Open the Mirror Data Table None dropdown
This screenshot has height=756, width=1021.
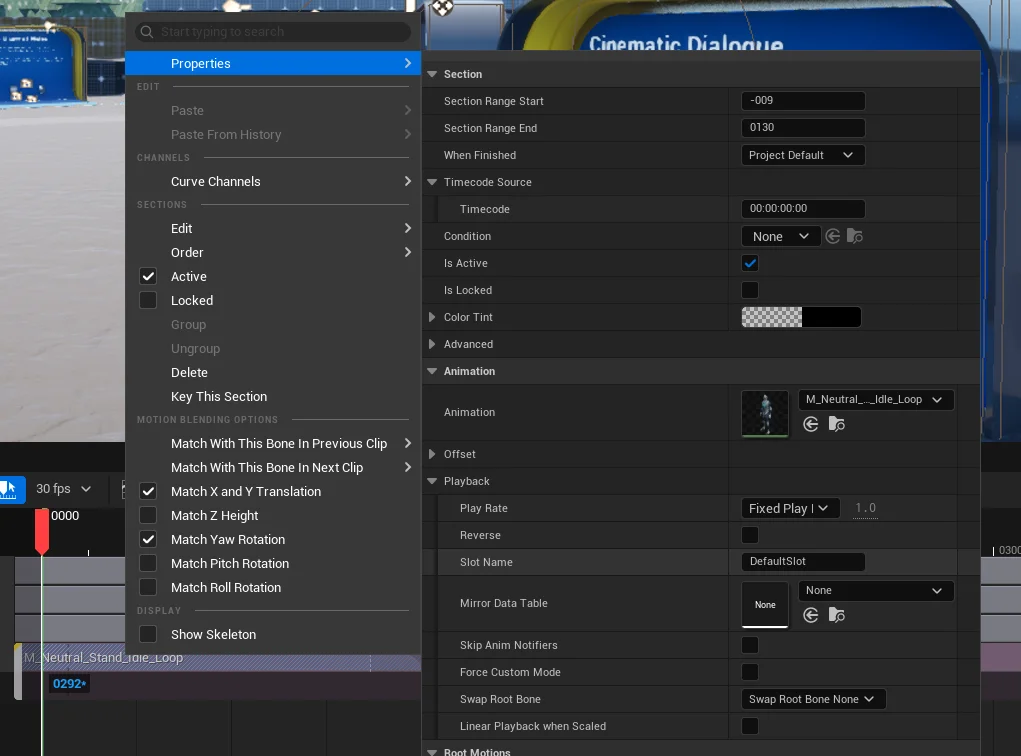point(876,591)
